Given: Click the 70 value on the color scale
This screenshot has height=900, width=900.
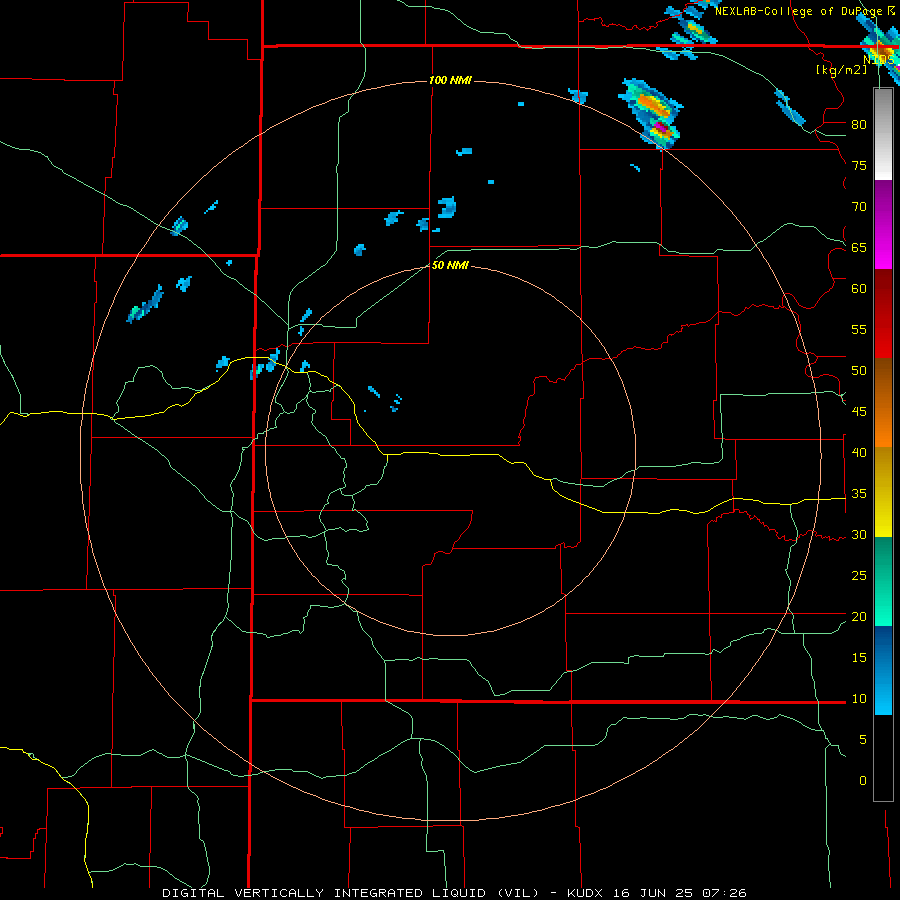Looking at the screenshot, I should [859, 207].
